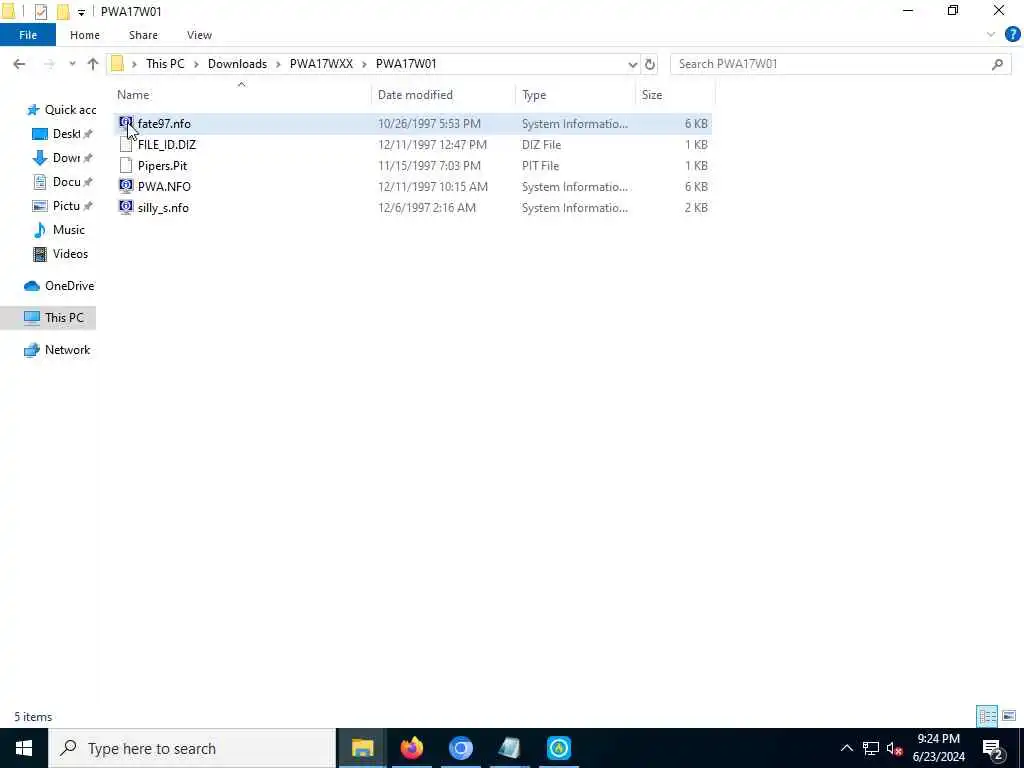Go back to previous folder

point(19,64)
